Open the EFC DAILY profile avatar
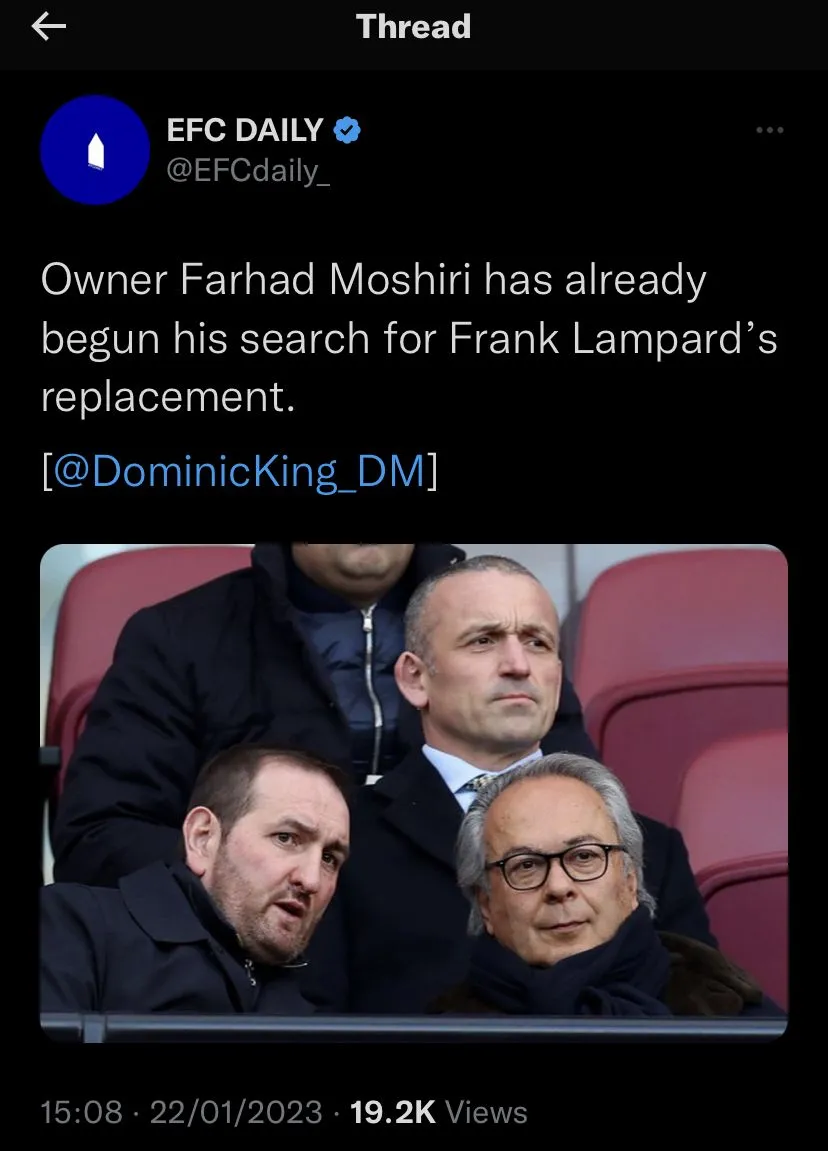This screenshot has width=828, height=1151. pos(95,150)
